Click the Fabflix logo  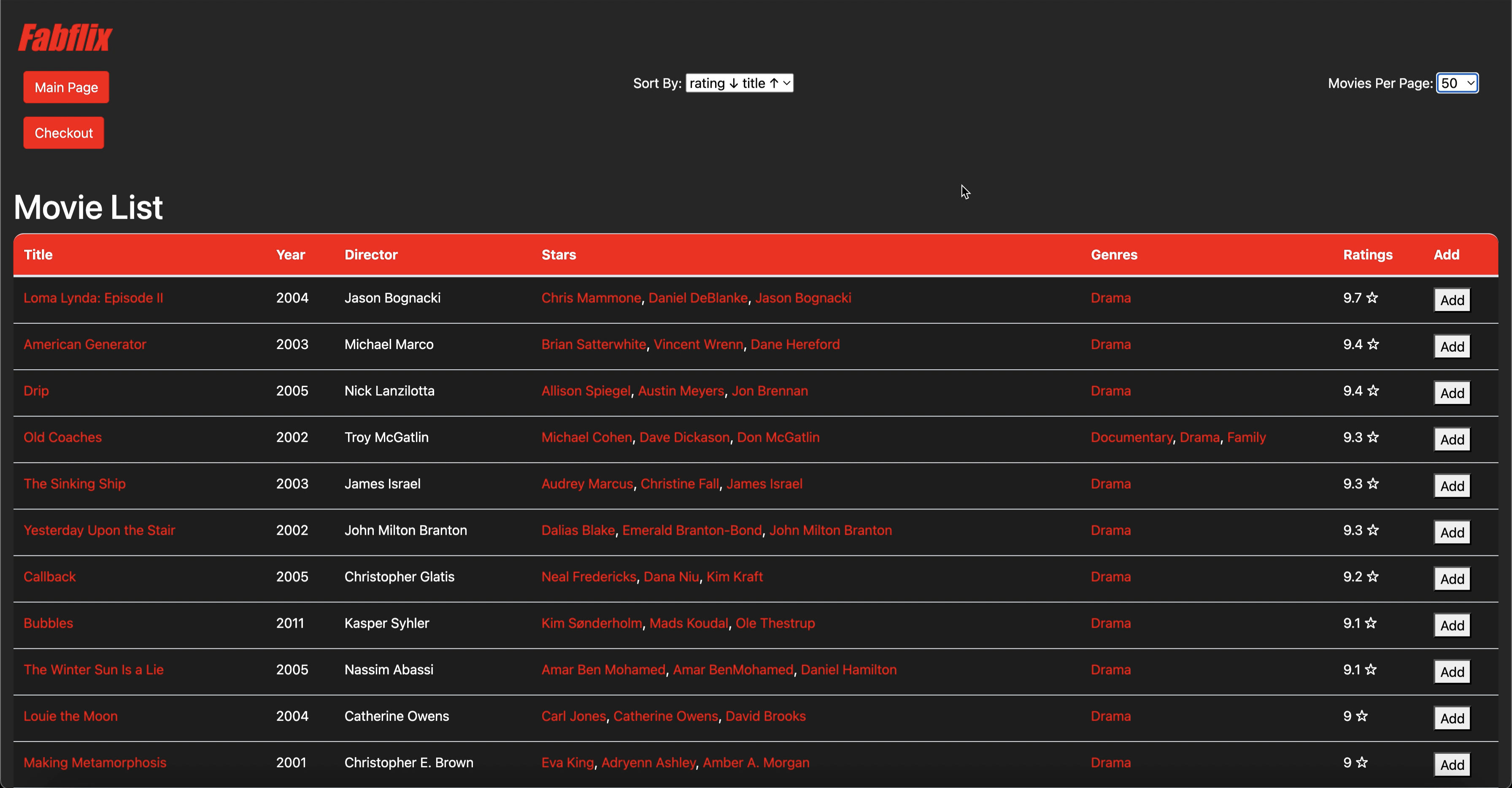tap(65, 38)
